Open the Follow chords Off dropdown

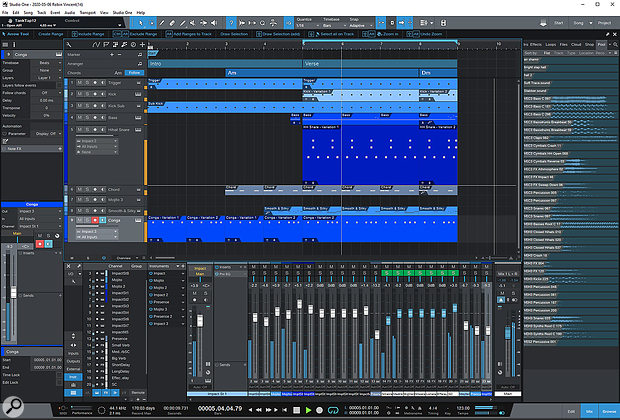pos(46,93)
